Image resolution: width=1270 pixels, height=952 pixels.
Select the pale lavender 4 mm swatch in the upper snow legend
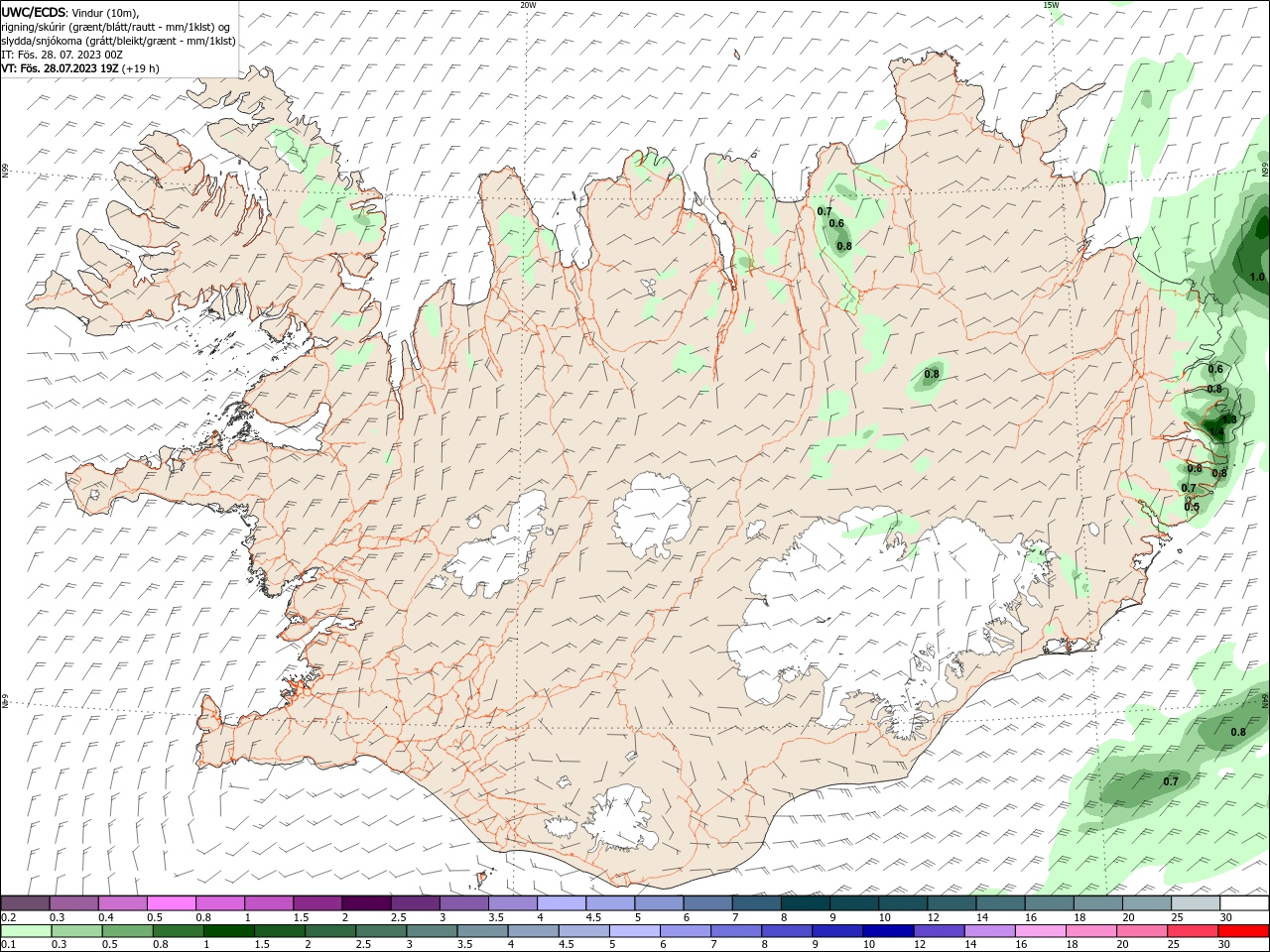(x=562, y=903)
